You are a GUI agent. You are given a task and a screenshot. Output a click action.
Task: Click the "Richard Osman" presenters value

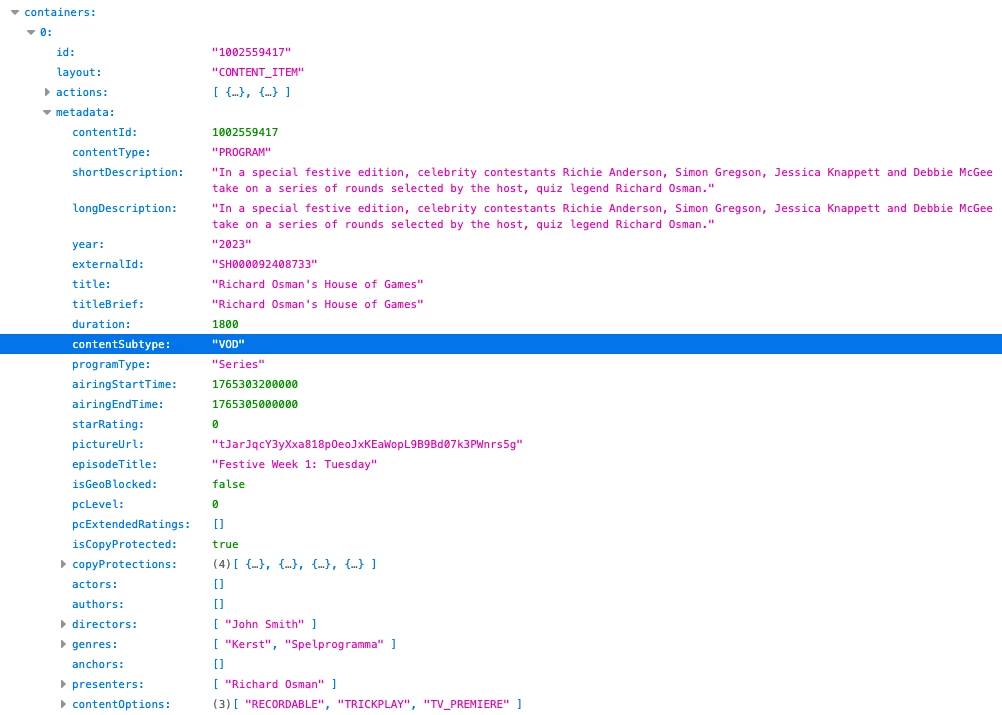pos(275,684)
